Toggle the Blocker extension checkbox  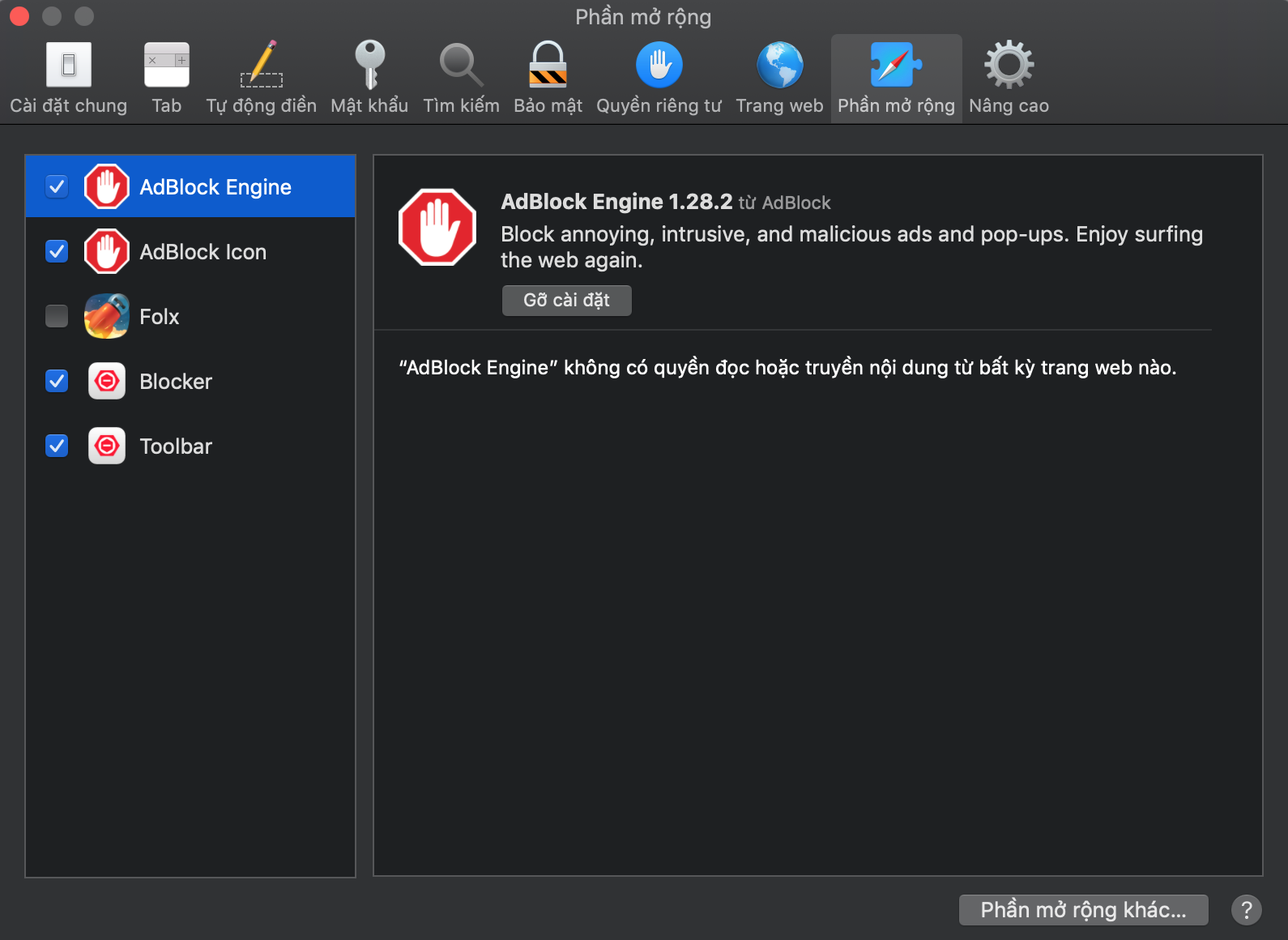pos(57,381)
